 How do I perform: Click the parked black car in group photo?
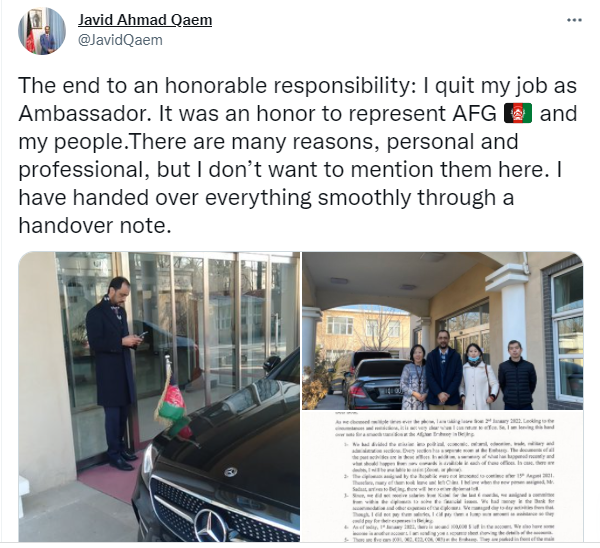(x=373, y=383)
